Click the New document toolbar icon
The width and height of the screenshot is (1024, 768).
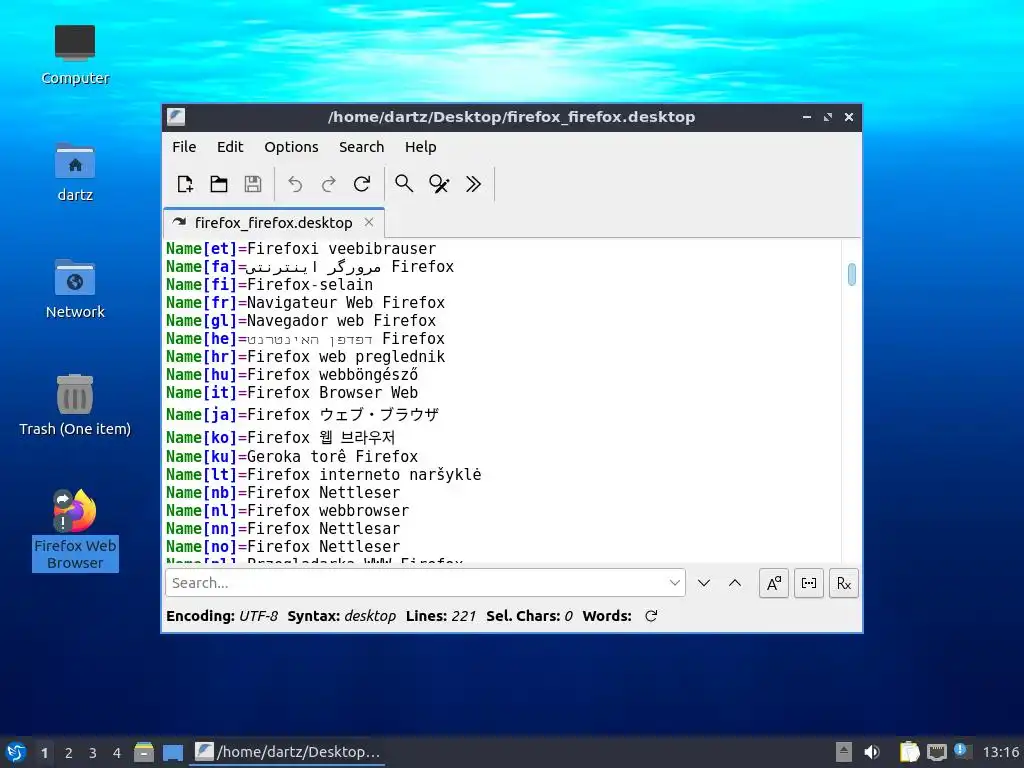point(185,184)
